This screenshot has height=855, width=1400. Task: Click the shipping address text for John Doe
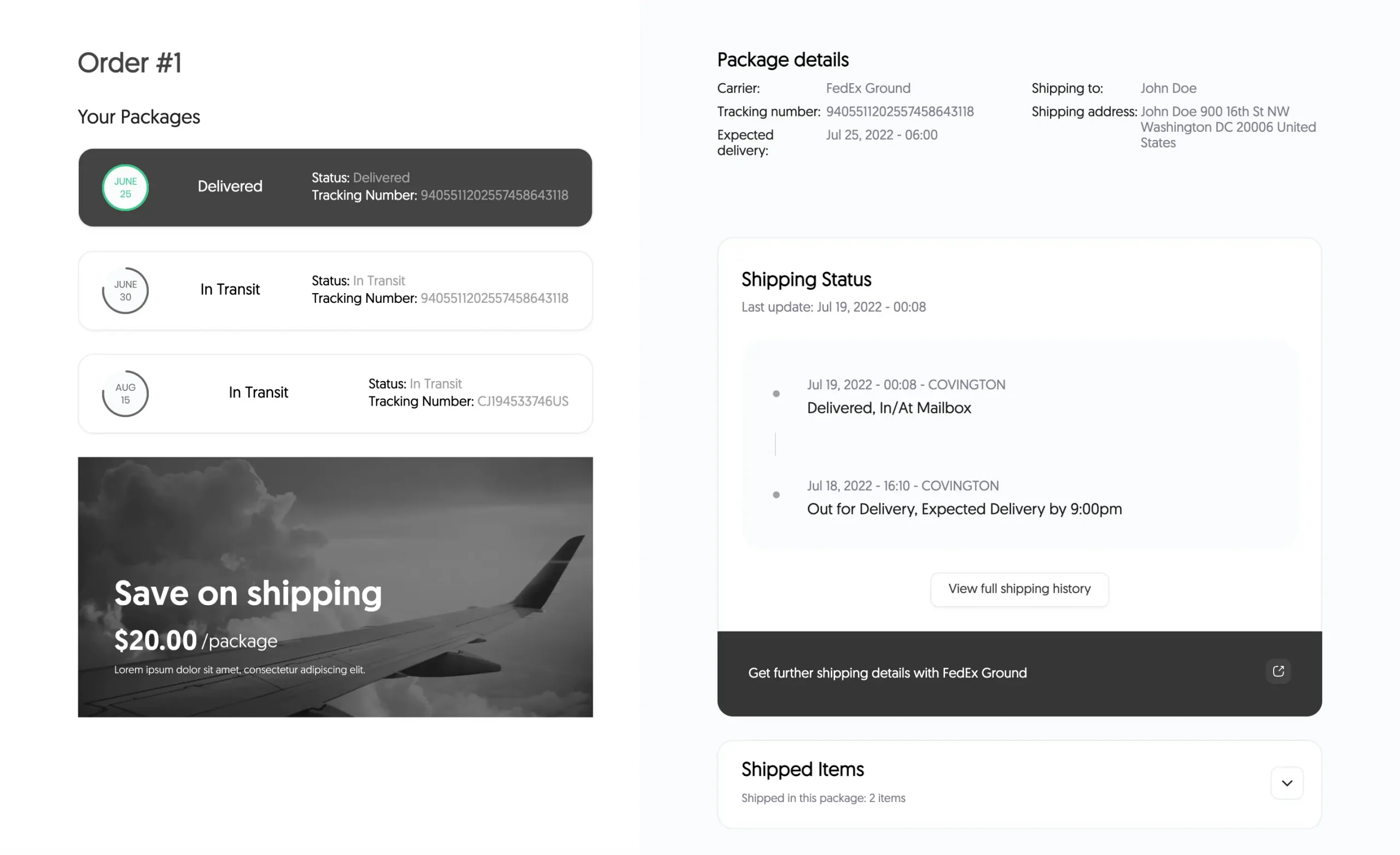coord(1228,127)
